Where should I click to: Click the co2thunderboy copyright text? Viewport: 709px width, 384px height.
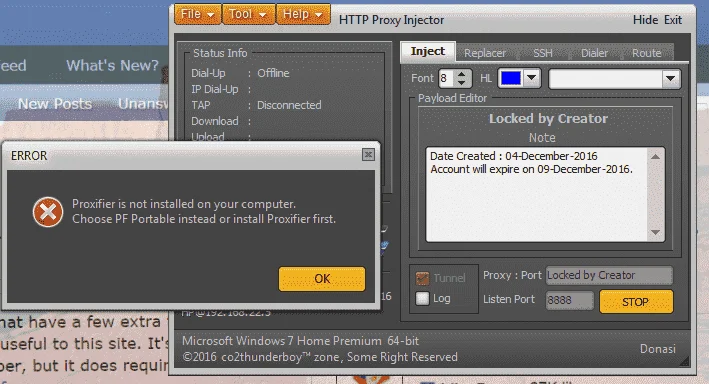[320, 357]
